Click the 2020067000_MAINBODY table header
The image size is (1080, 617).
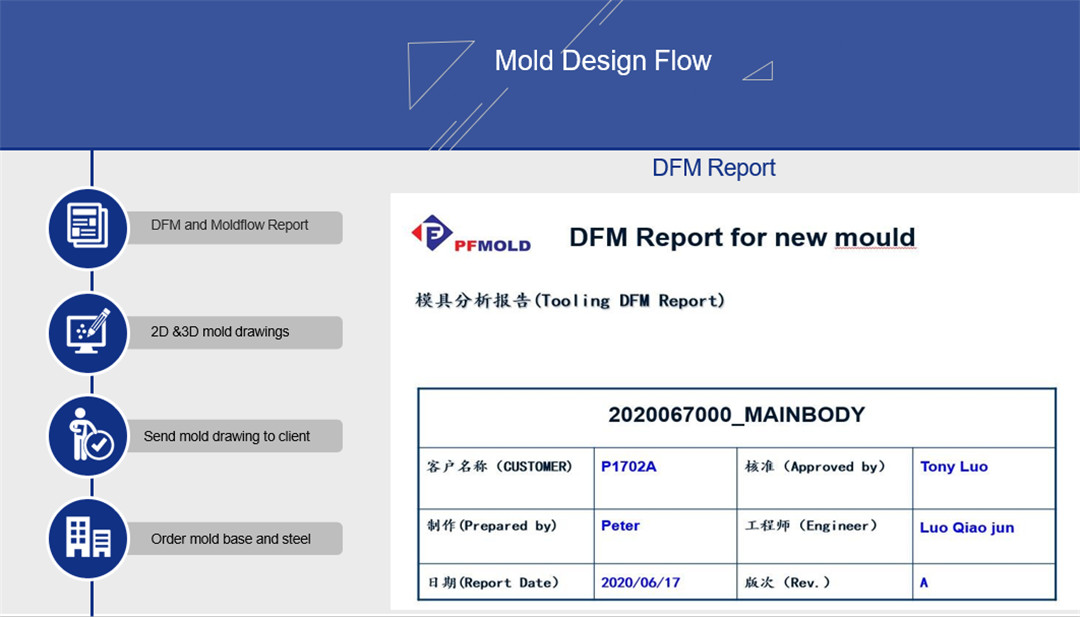click(x=737, y=418)
